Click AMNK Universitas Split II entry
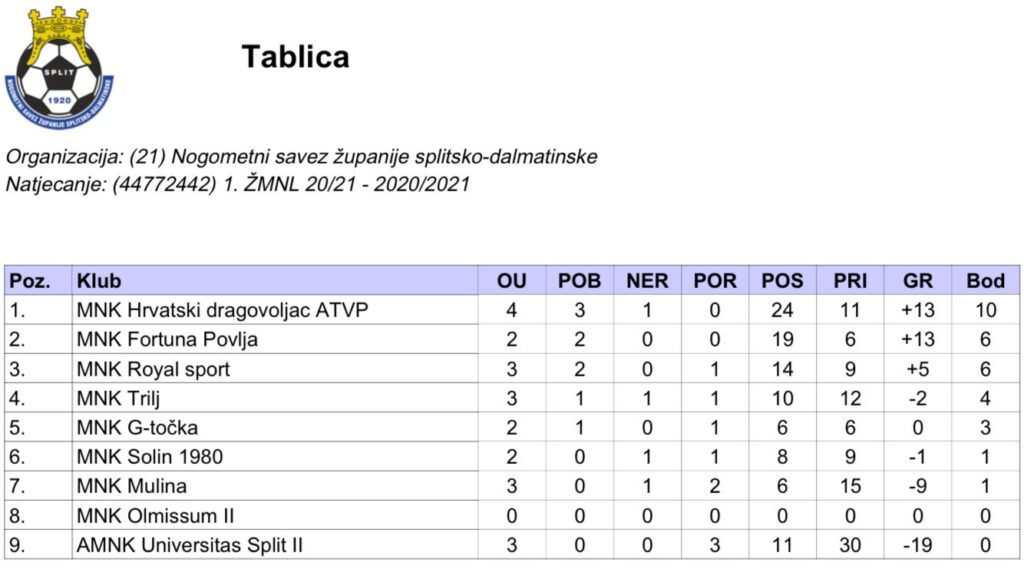The image size is (1024, 576). point(190,546)
